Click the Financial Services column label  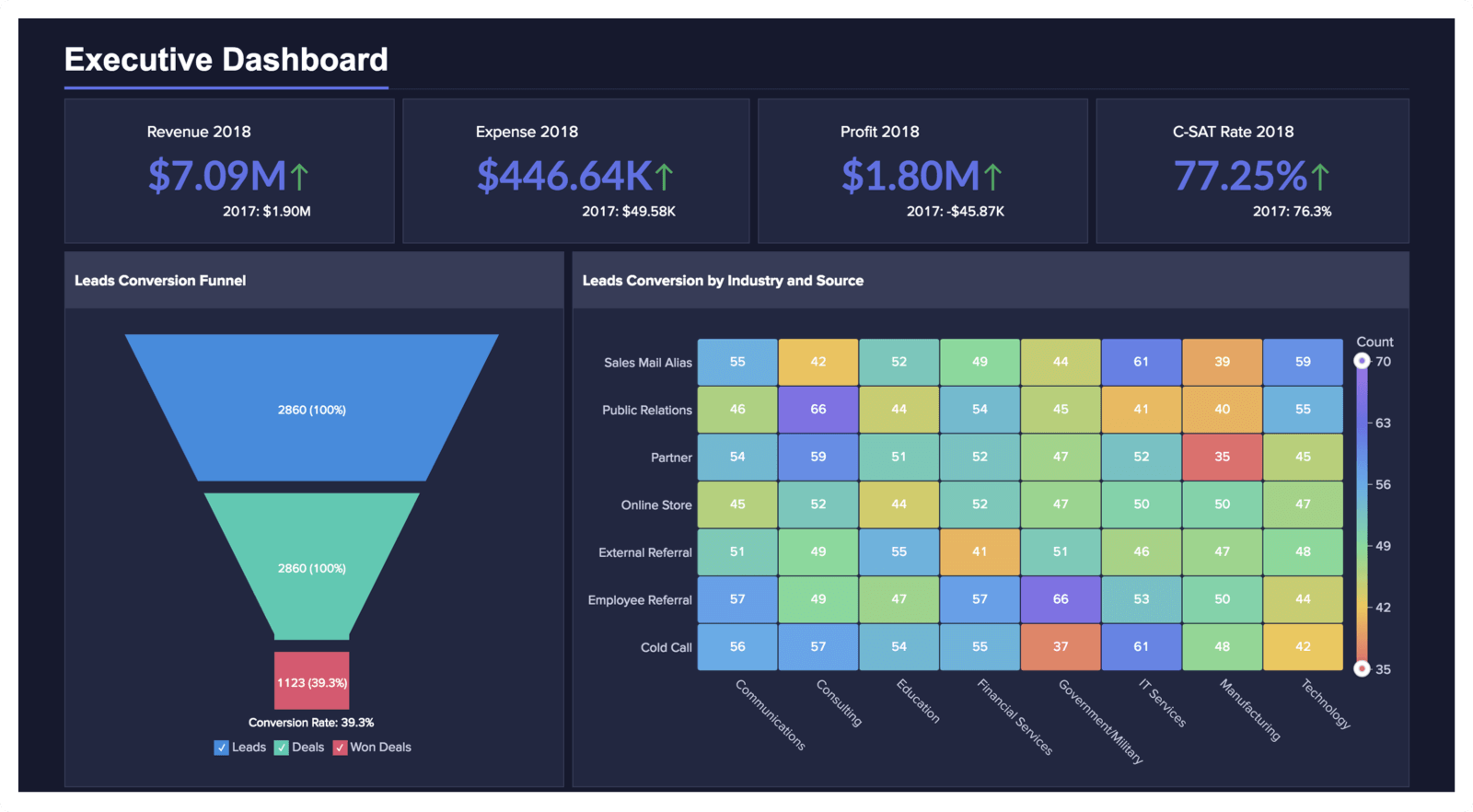tap(1015, 716)
